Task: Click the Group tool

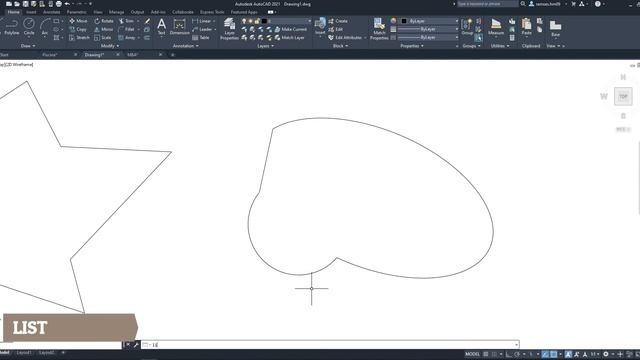Action: [467, 27]
